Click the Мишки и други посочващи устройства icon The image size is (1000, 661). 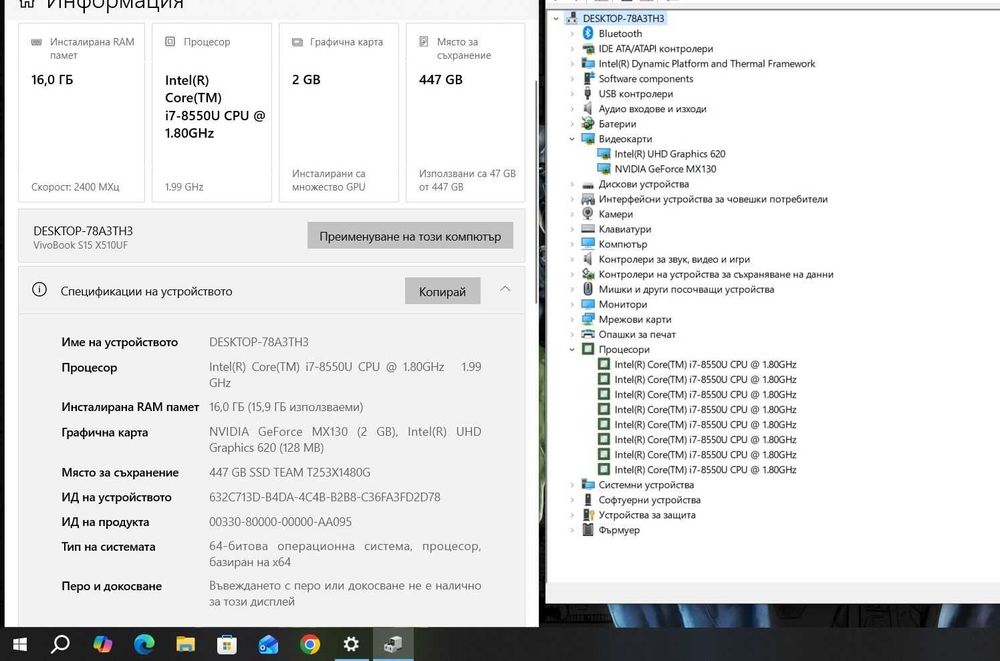(x=587, y=289)
